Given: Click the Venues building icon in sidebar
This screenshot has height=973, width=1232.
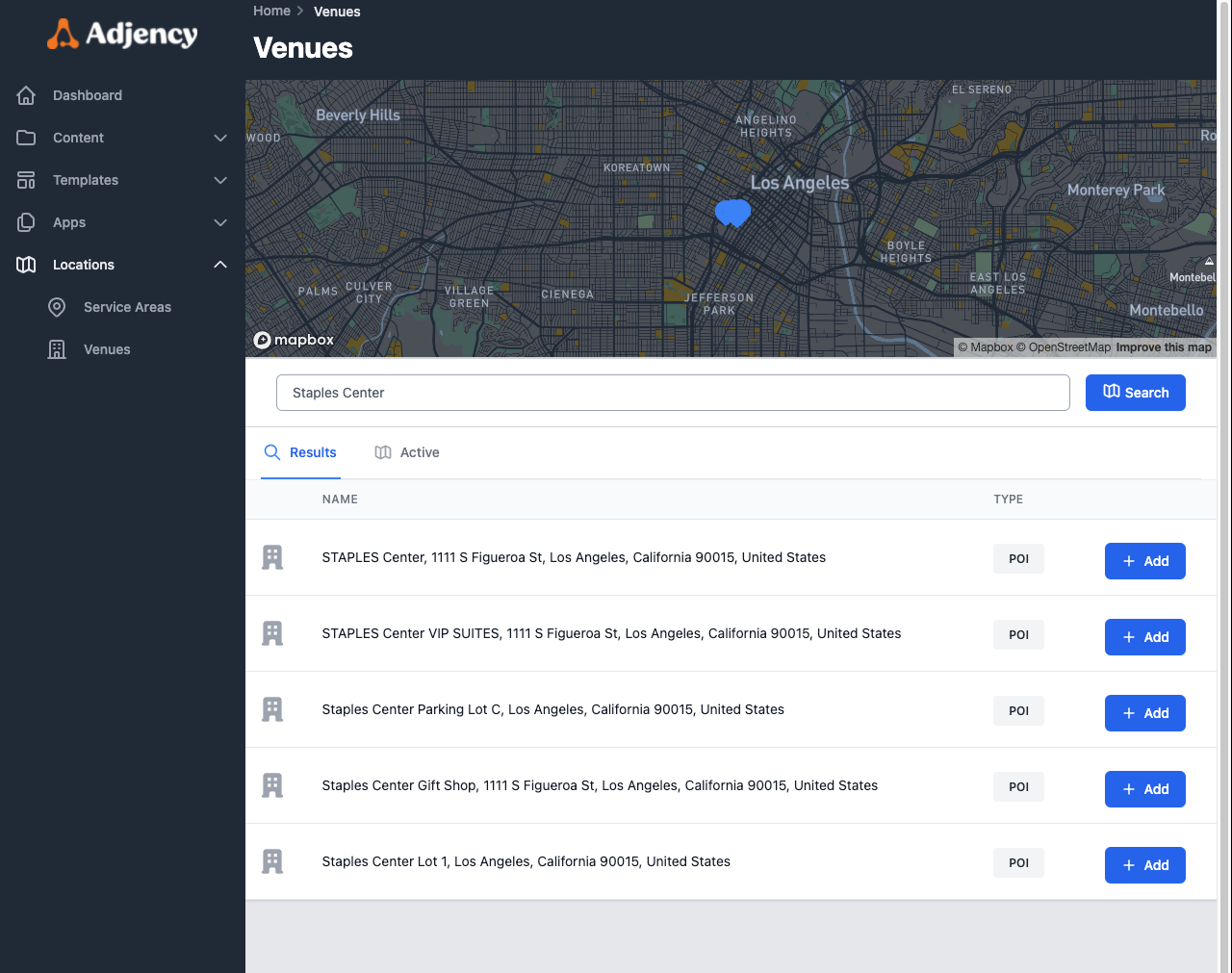Looking at the screenshot, I should coord(57,349).
